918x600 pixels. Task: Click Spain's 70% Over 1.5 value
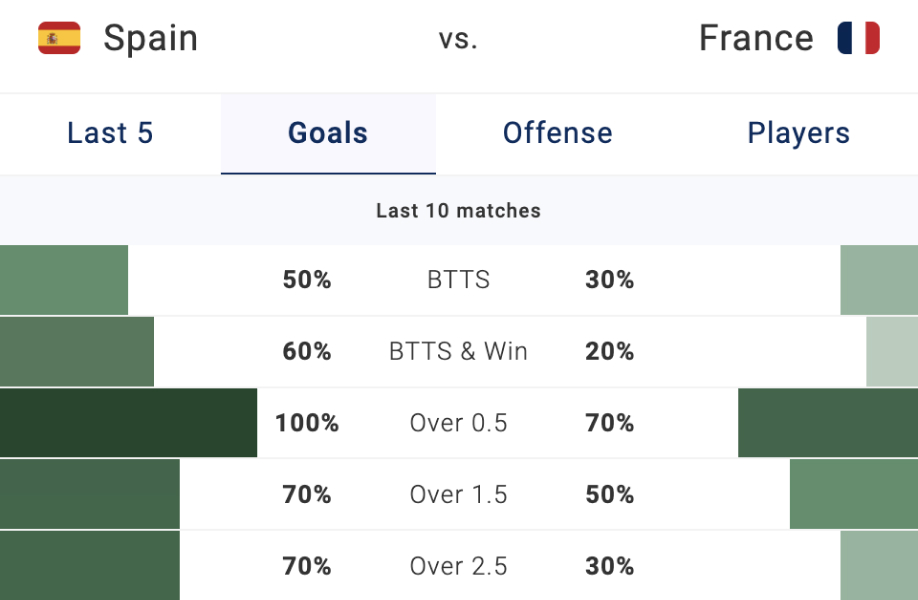[307, 494]
